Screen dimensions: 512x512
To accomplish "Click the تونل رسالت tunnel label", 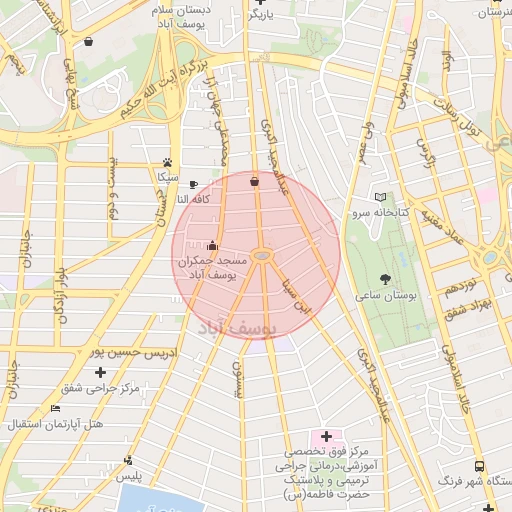I will click(x=458, y=117).
